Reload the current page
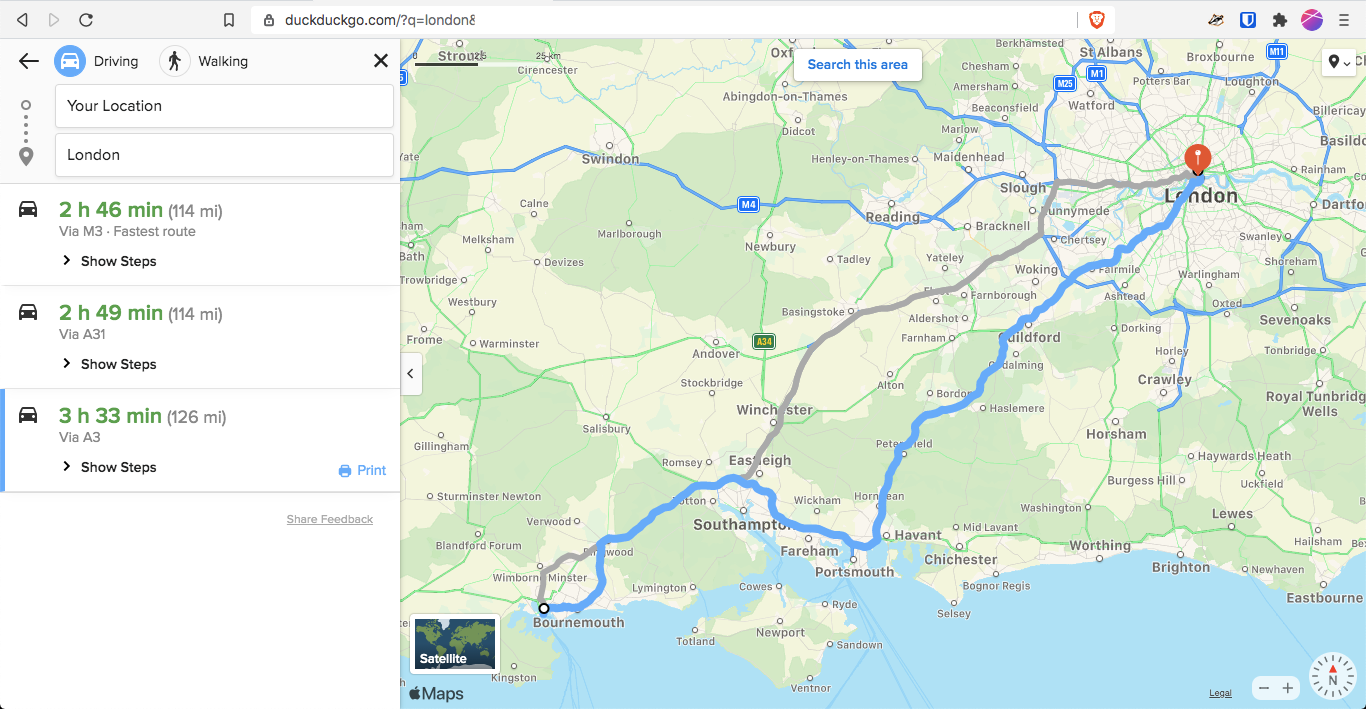Viewport: 1366px width, 709px height. click(x=86, y=19)
